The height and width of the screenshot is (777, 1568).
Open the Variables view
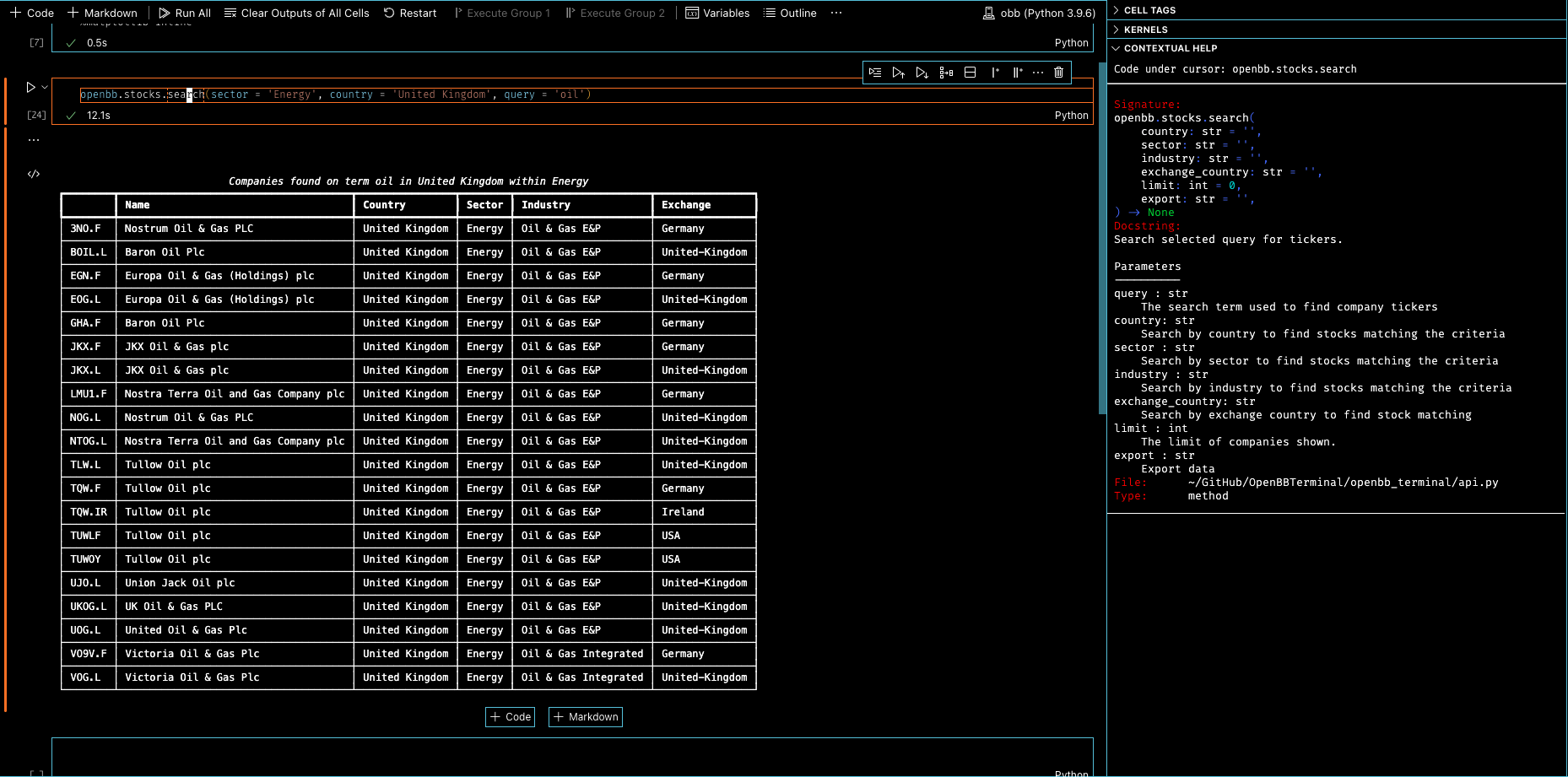[717, 13]
